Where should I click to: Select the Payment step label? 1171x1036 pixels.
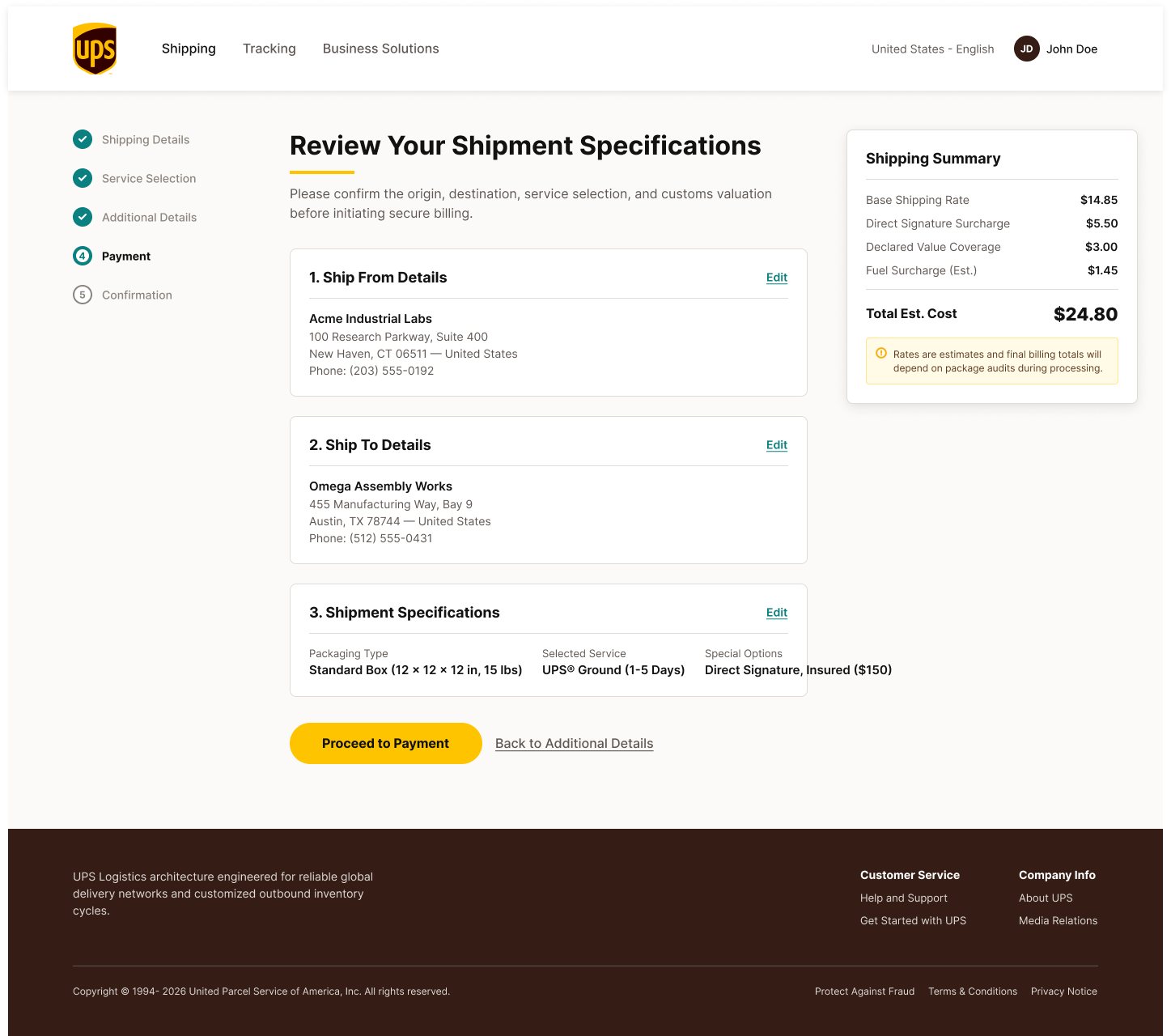point(126,256)
